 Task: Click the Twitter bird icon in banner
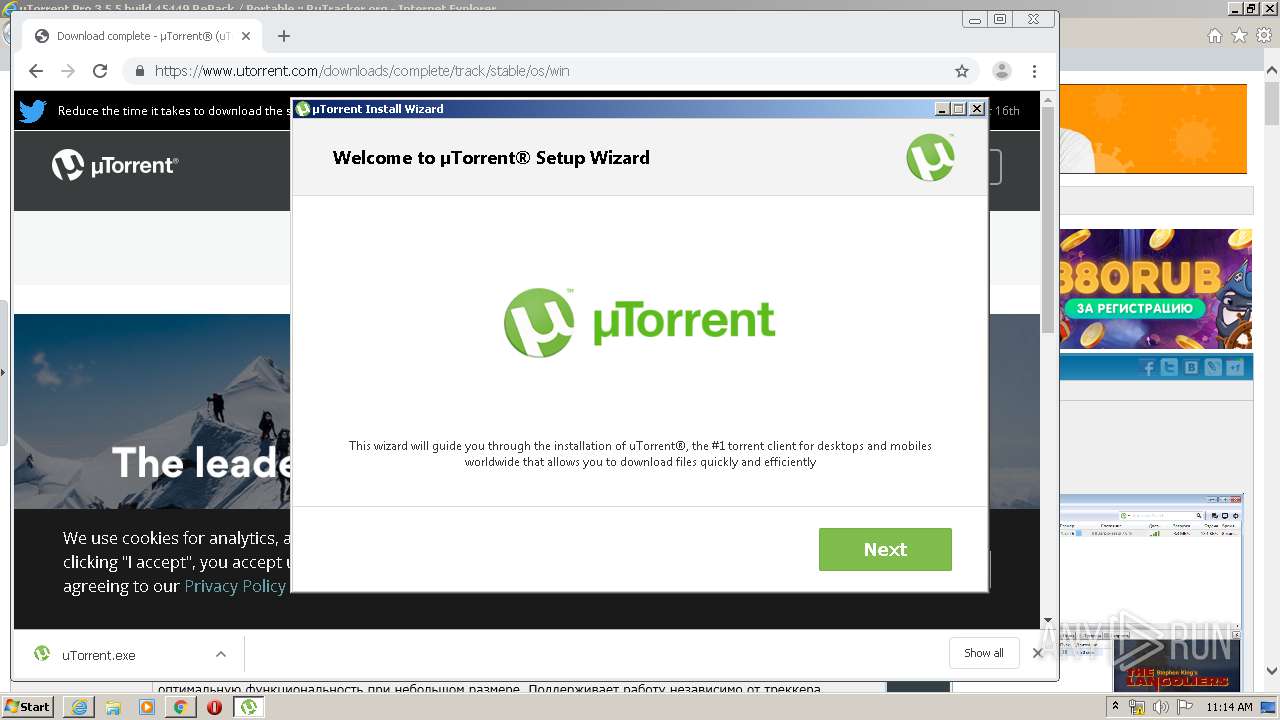click(x=33, y=111)
